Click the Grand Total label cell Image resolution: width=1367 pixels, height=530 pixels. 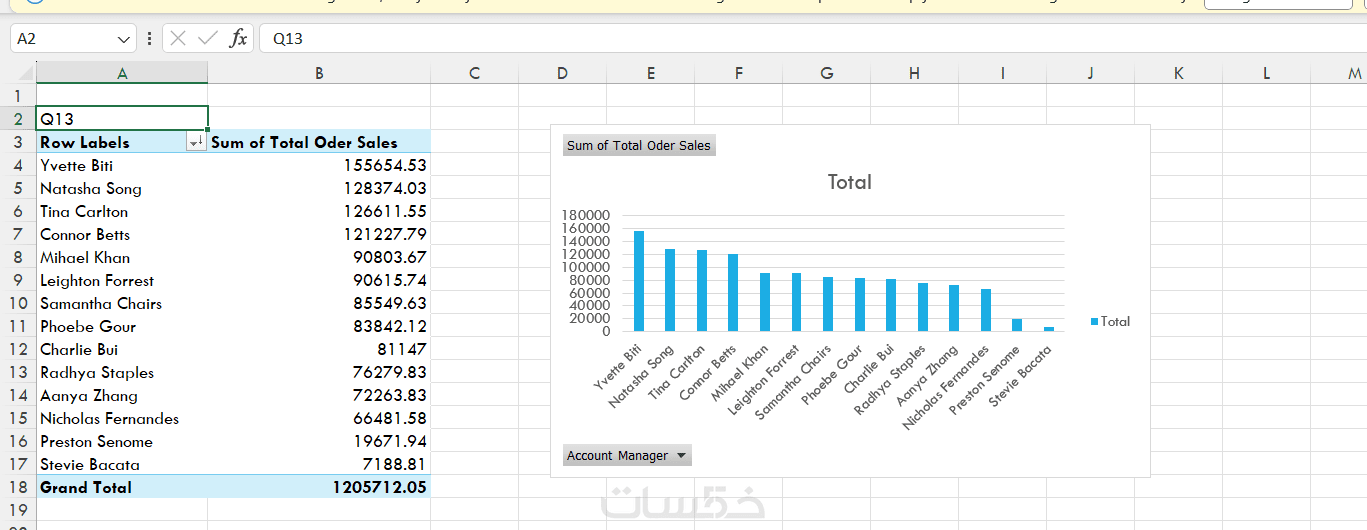tap(122, 487)
